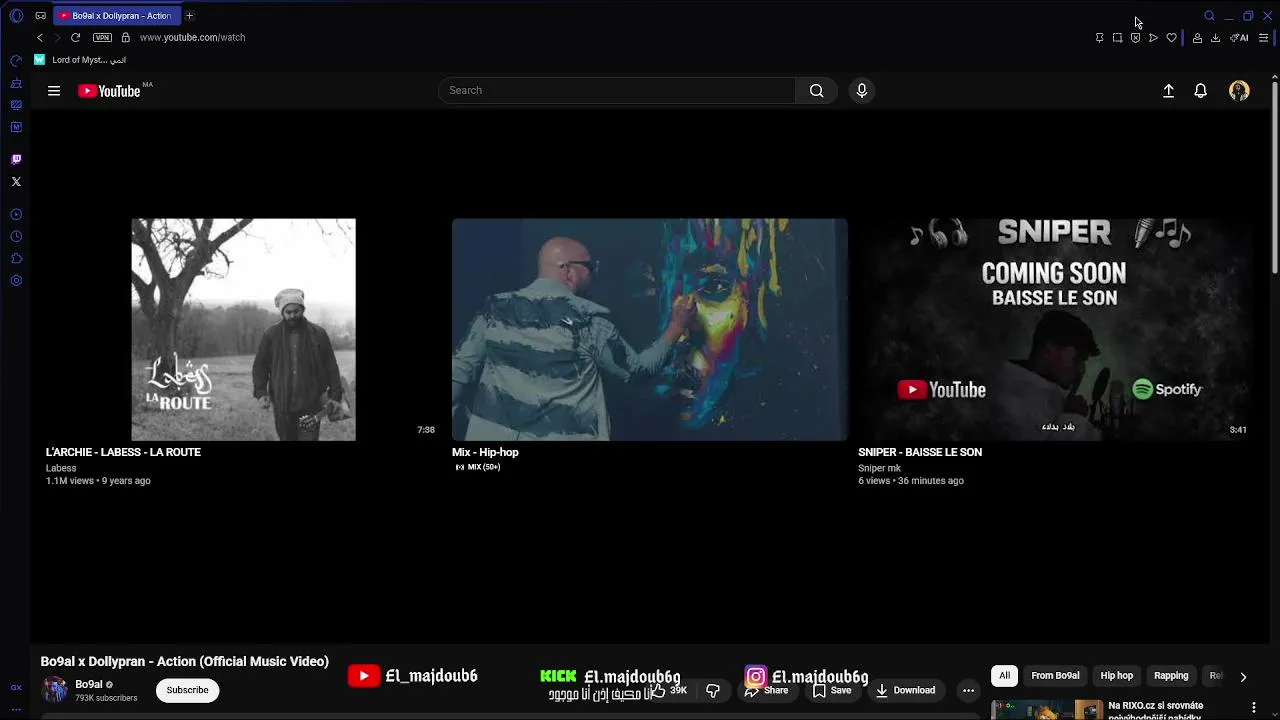Viewport: 1280px width, 720px height.
Task: Open the Mix - Hip-hop thumbnail
Action: click(649, 329)
